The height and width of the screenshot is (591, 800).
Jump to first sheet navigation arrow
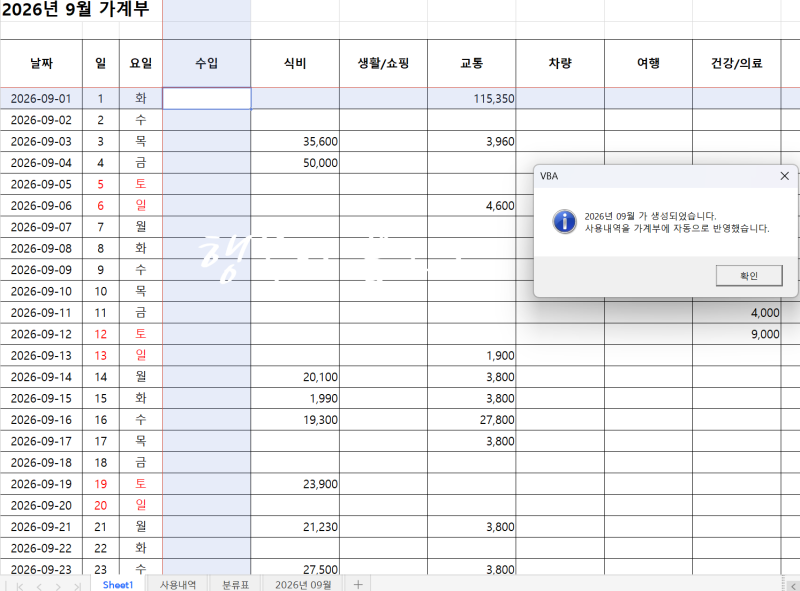click(19, 586)
